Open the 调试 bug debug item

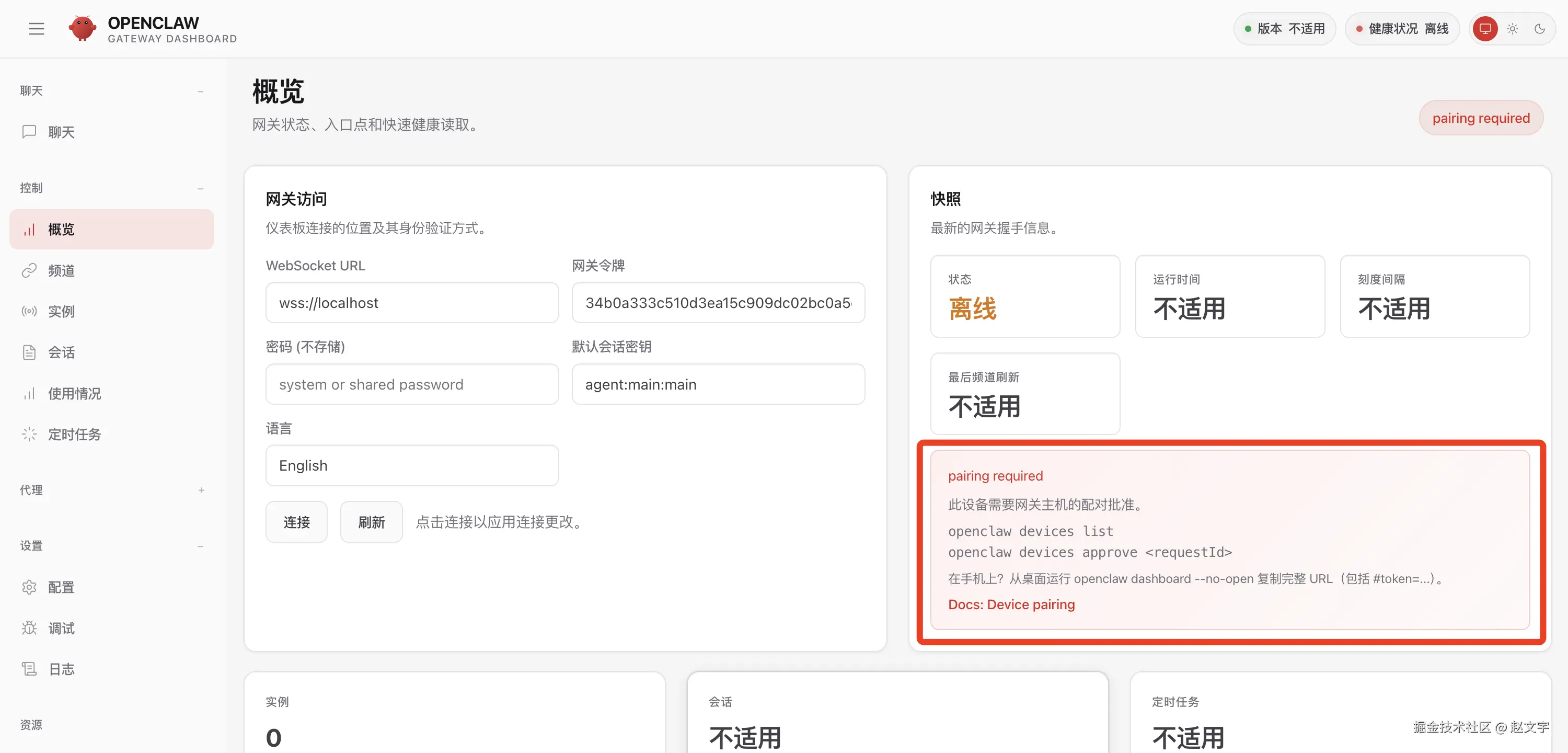[x=29, y=627]
